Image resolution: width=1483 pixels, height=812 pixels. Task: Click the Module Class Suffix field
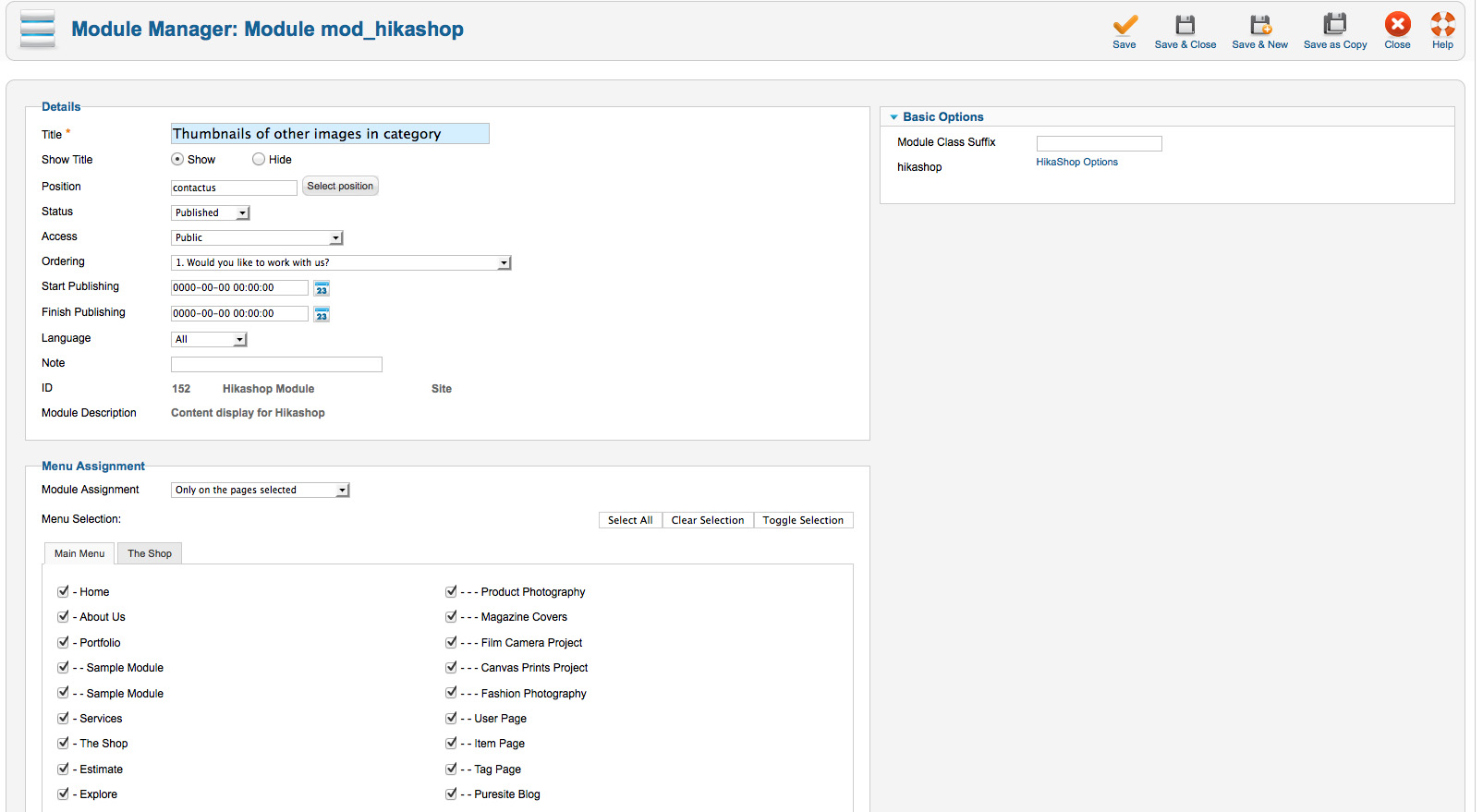[x=1099, y=143]
